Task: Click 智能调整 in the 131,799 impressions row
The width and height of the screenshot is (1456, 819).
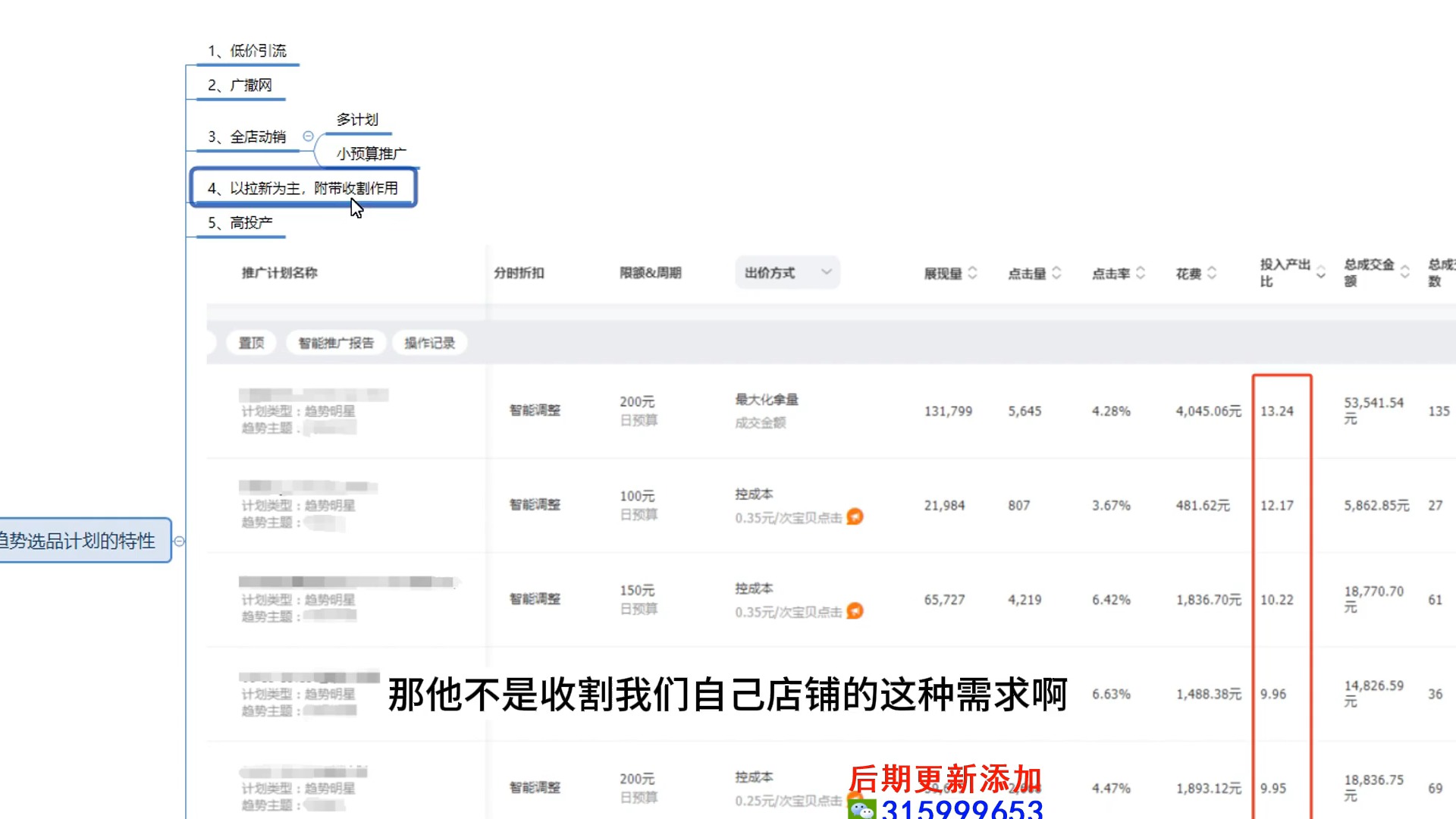Action: point(535,410)
